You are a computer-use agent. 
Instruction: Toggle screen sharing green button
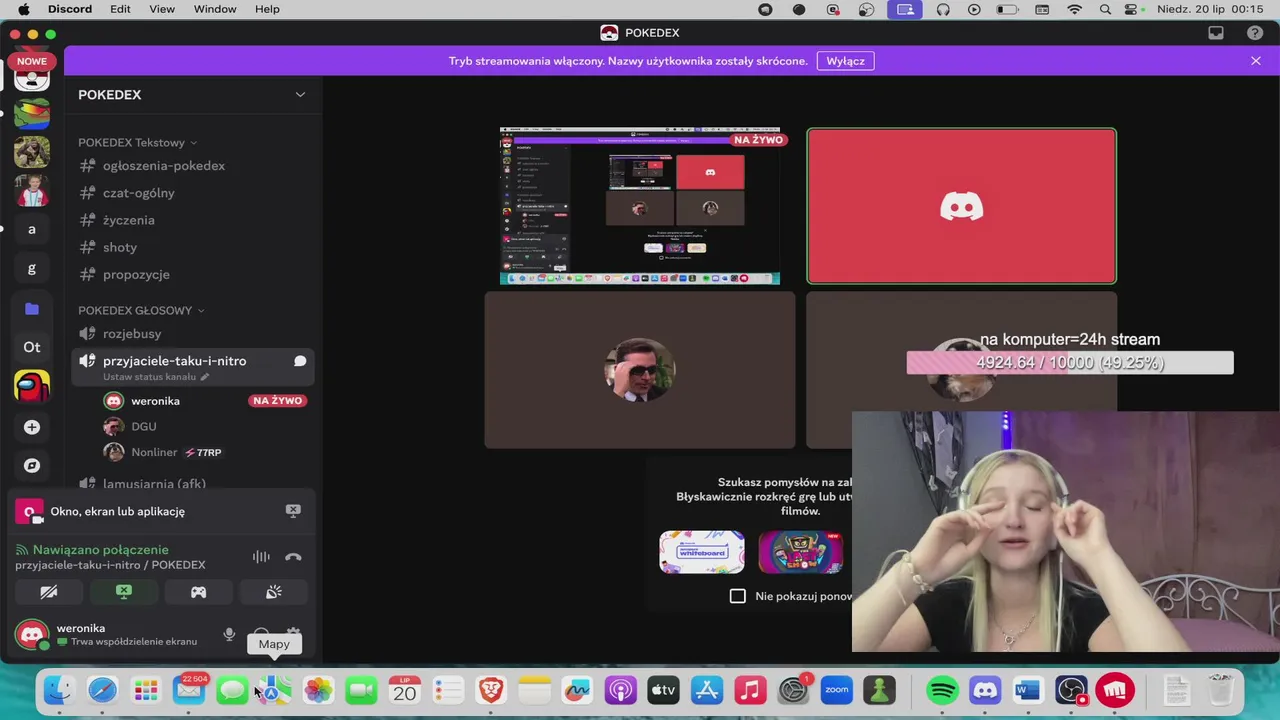[124, 592]
